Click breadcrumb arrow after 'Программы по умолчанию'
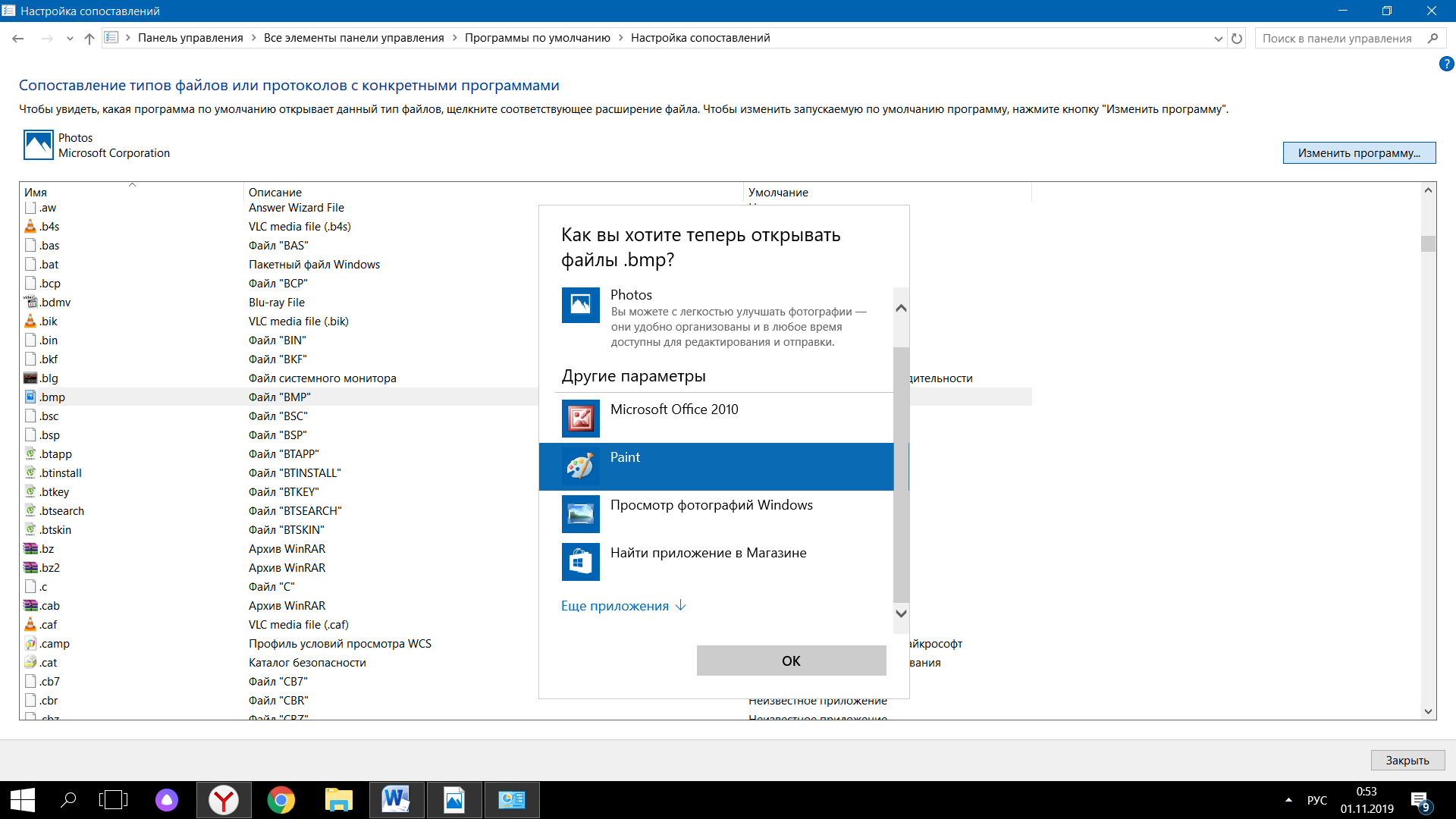The image size is (1456, 819). click(x=621, y=38)
